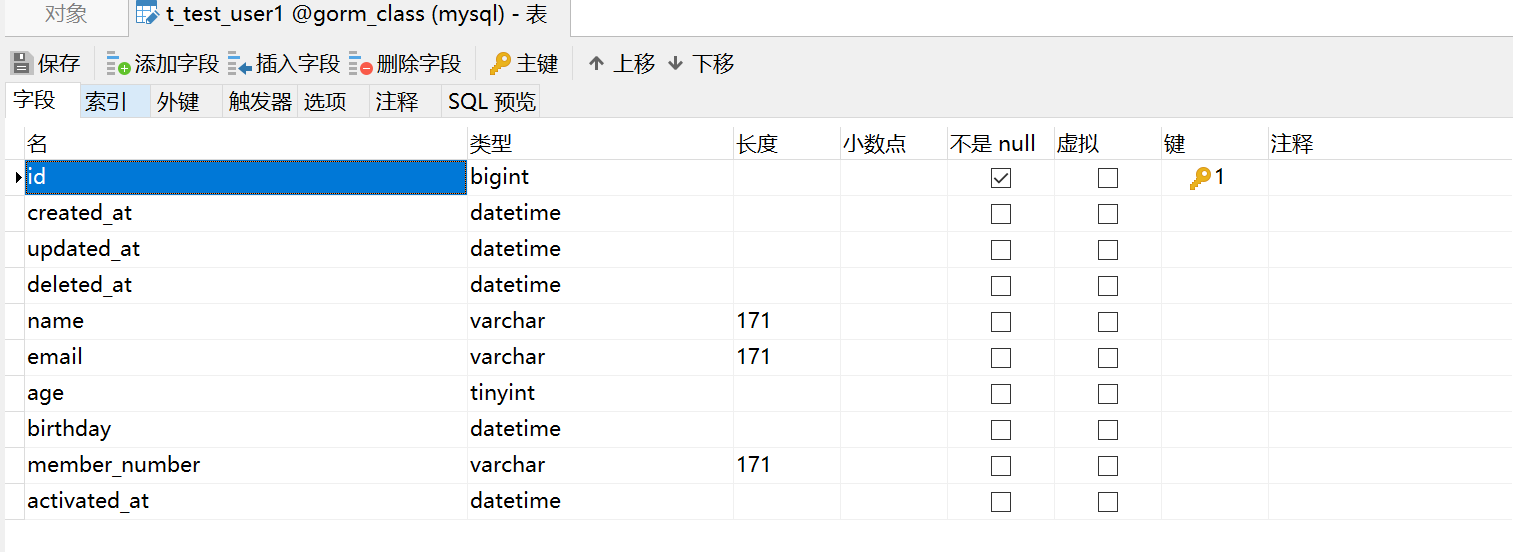Image resolution: width=1513 pixels, height=552 pixels.
Task: Switch to the Indexes (索引) tab
Action: coord(105,101)
